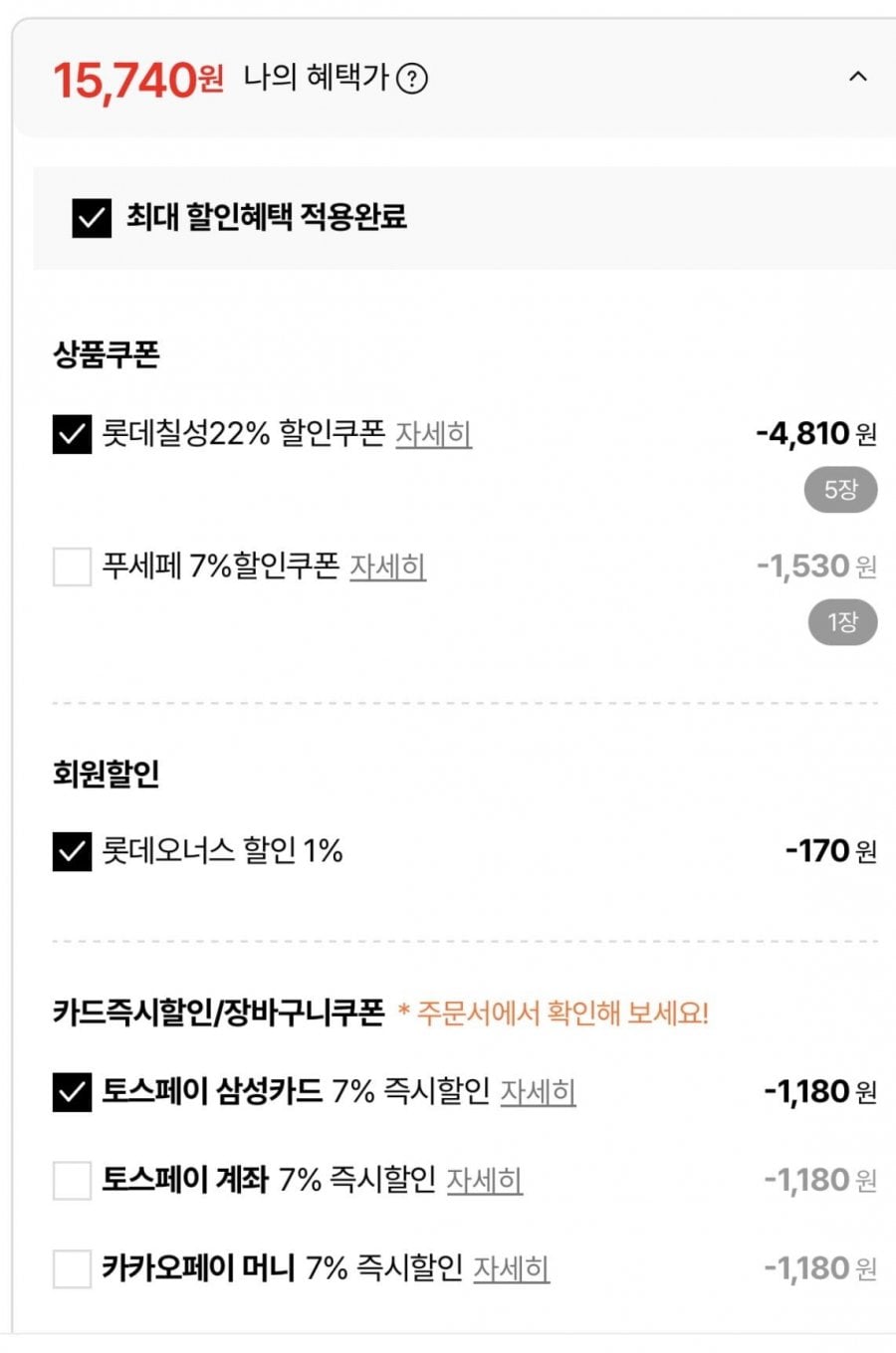Click the 1장 coupon count badge
896x1353 pixels.
click(x=841, y=622)
